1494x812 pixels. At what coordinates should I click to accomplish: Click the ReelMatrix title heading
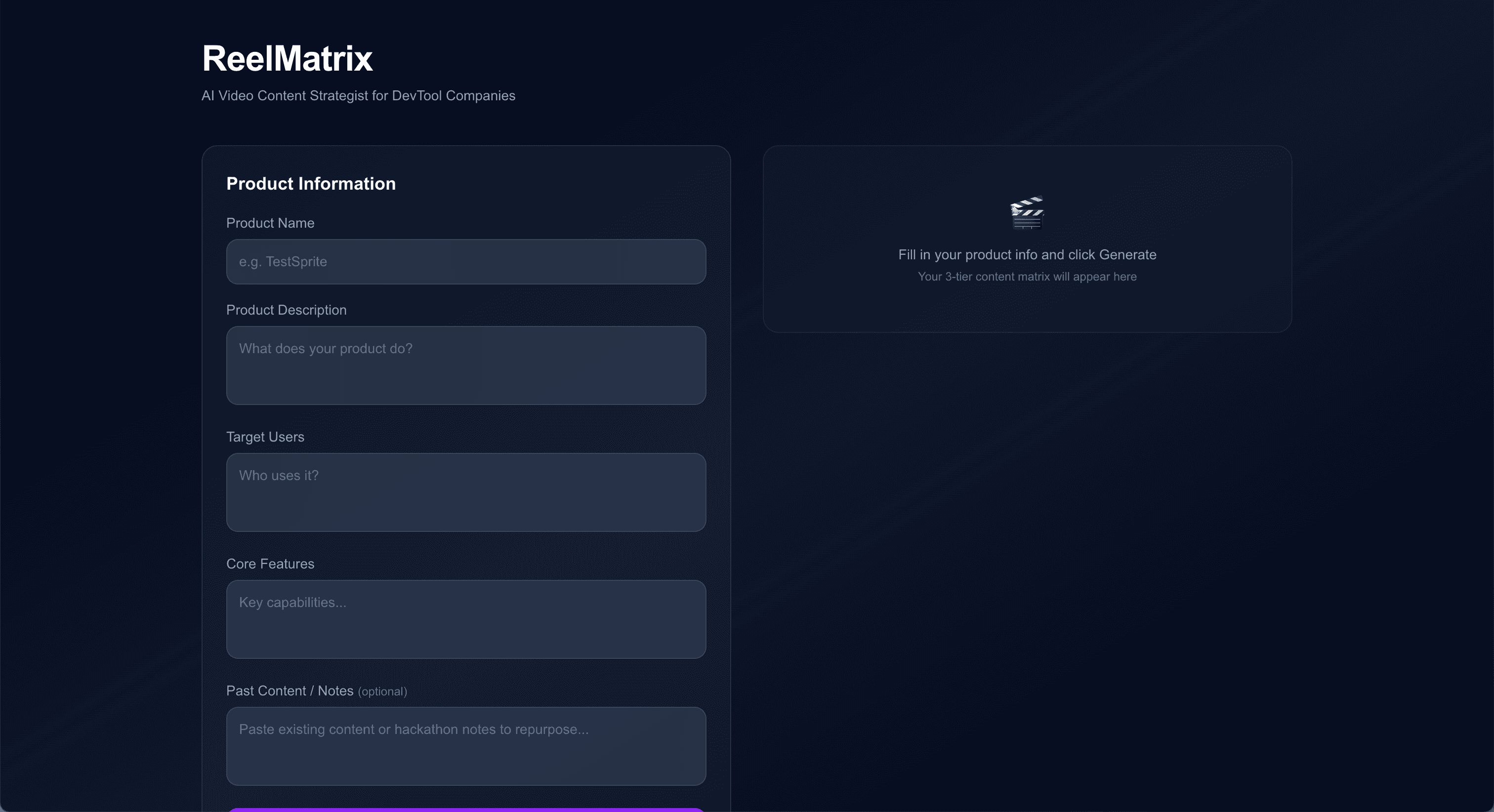coord(287,59)
